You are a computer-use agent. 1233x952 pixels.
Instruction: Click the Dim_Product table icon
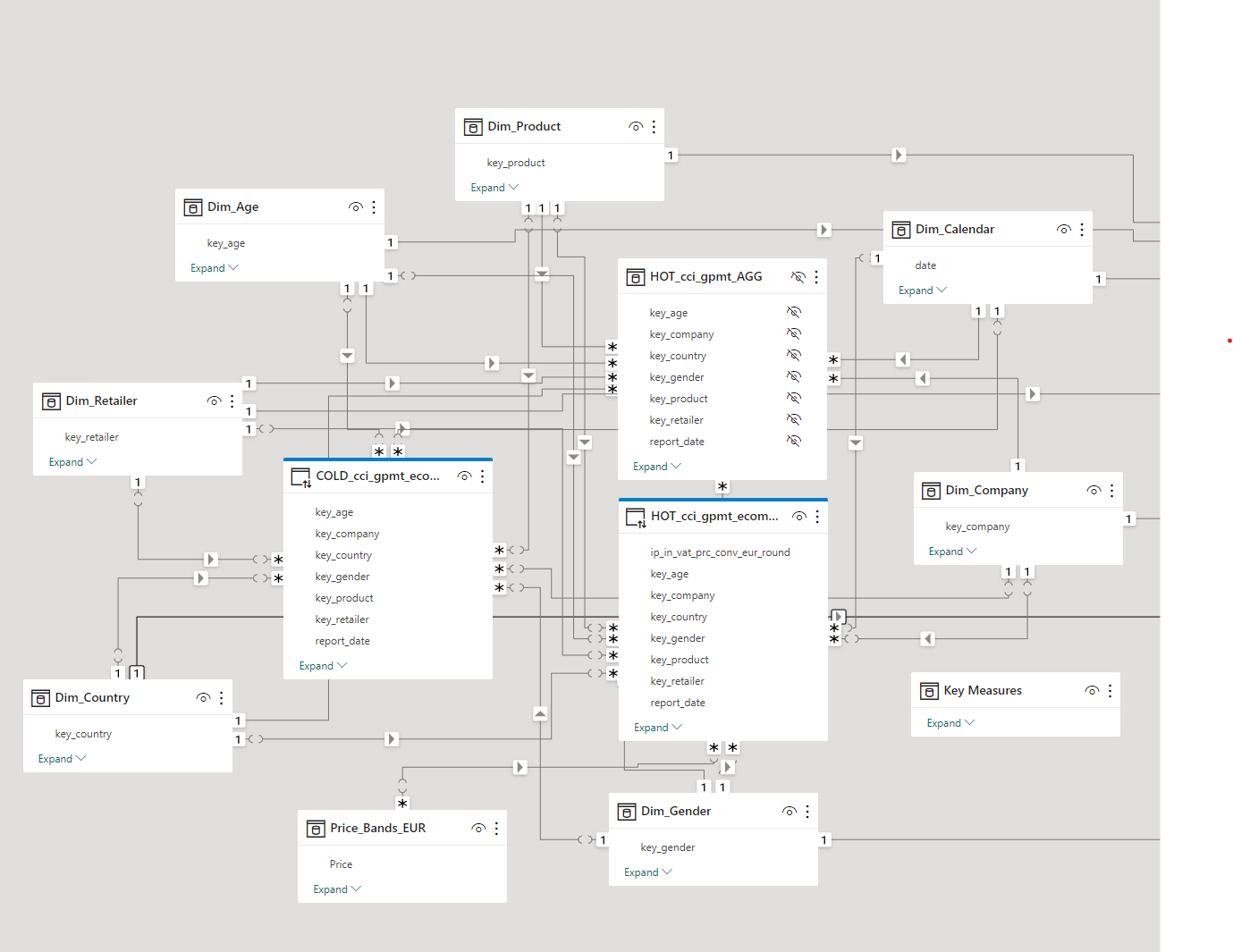[473, 127]
